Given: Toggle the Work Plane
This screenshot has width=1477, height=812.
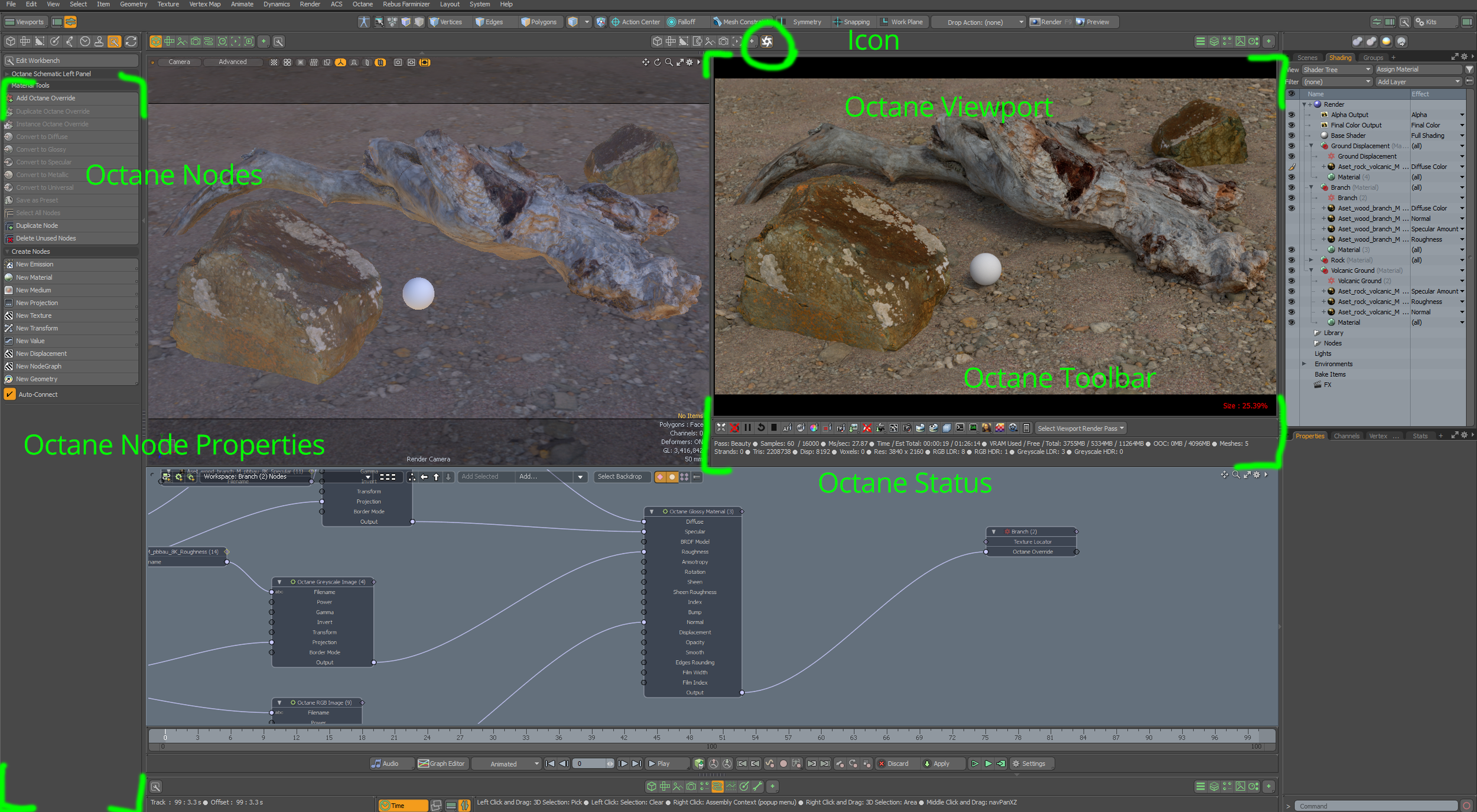Looking at the screenshot, I should tap(902, 22).
